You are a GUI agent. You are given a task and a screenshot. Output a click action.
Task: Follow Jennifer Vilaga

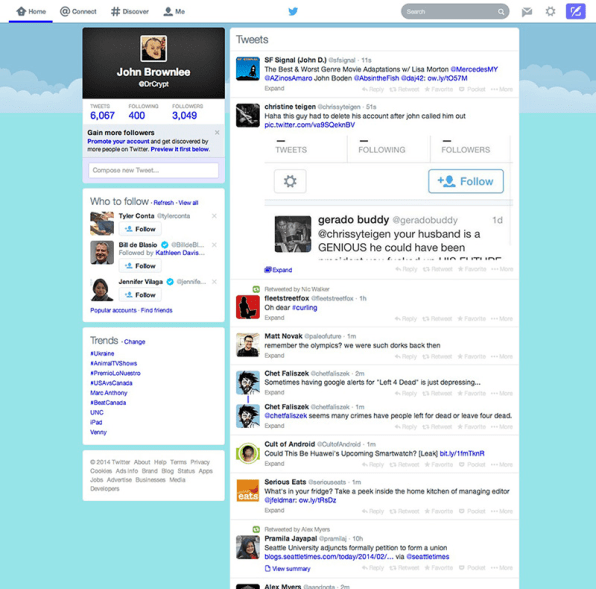click(x=140, y=295)
